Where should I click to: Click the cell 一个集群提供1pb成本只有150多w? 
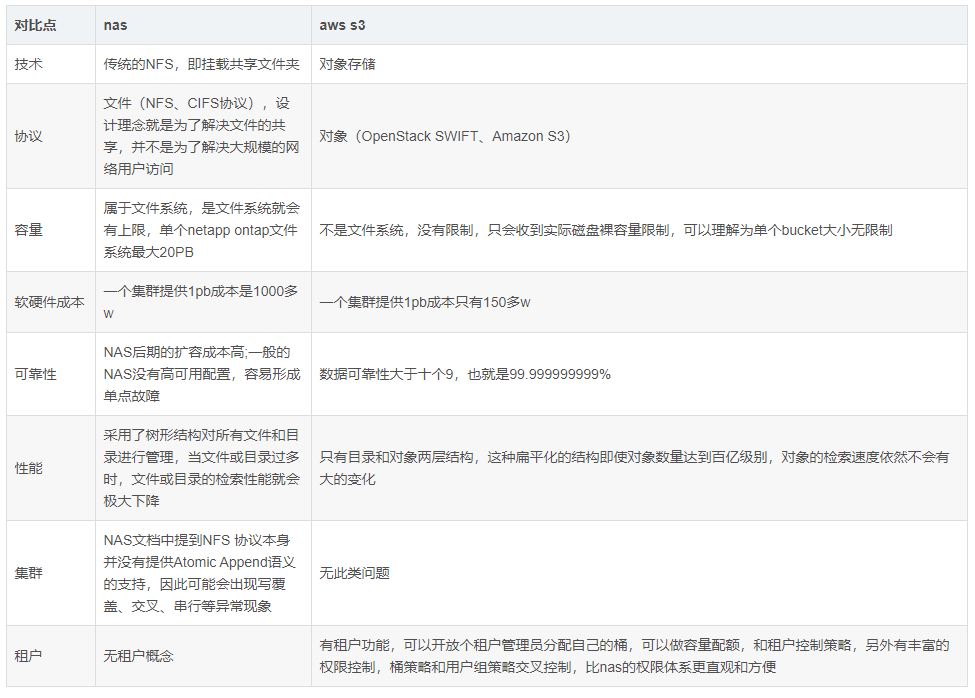click(639, 302)
